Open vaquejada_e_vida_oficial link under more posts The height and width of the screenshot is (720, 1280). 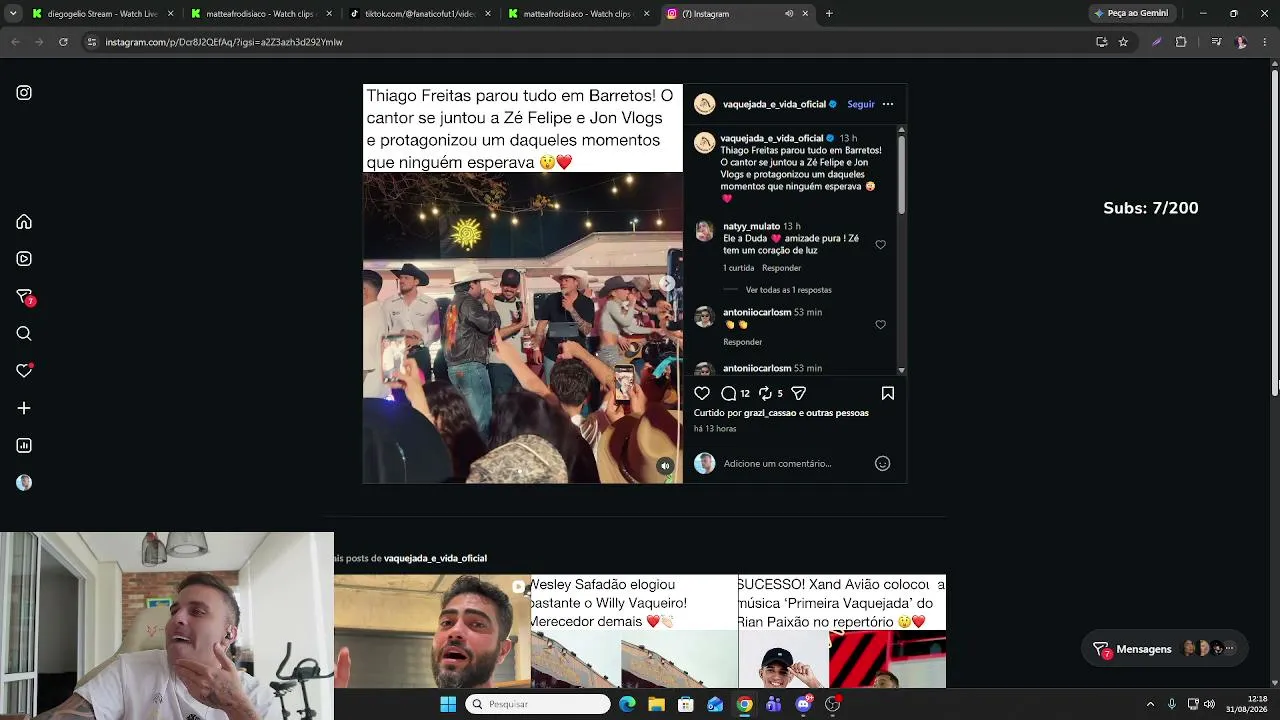point(435,558)
